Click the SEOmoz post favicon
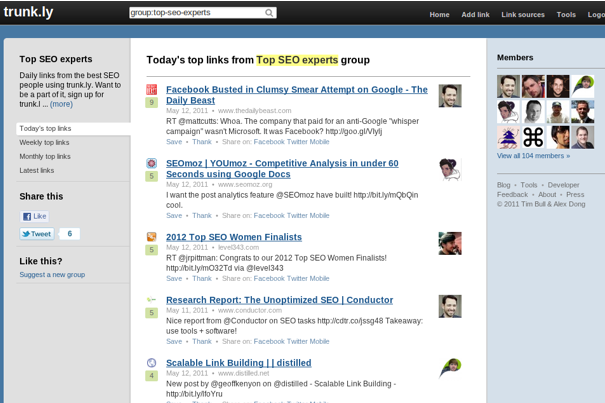Image resolution: width=605 pixels, height=403 pixels. coord(151,163)
